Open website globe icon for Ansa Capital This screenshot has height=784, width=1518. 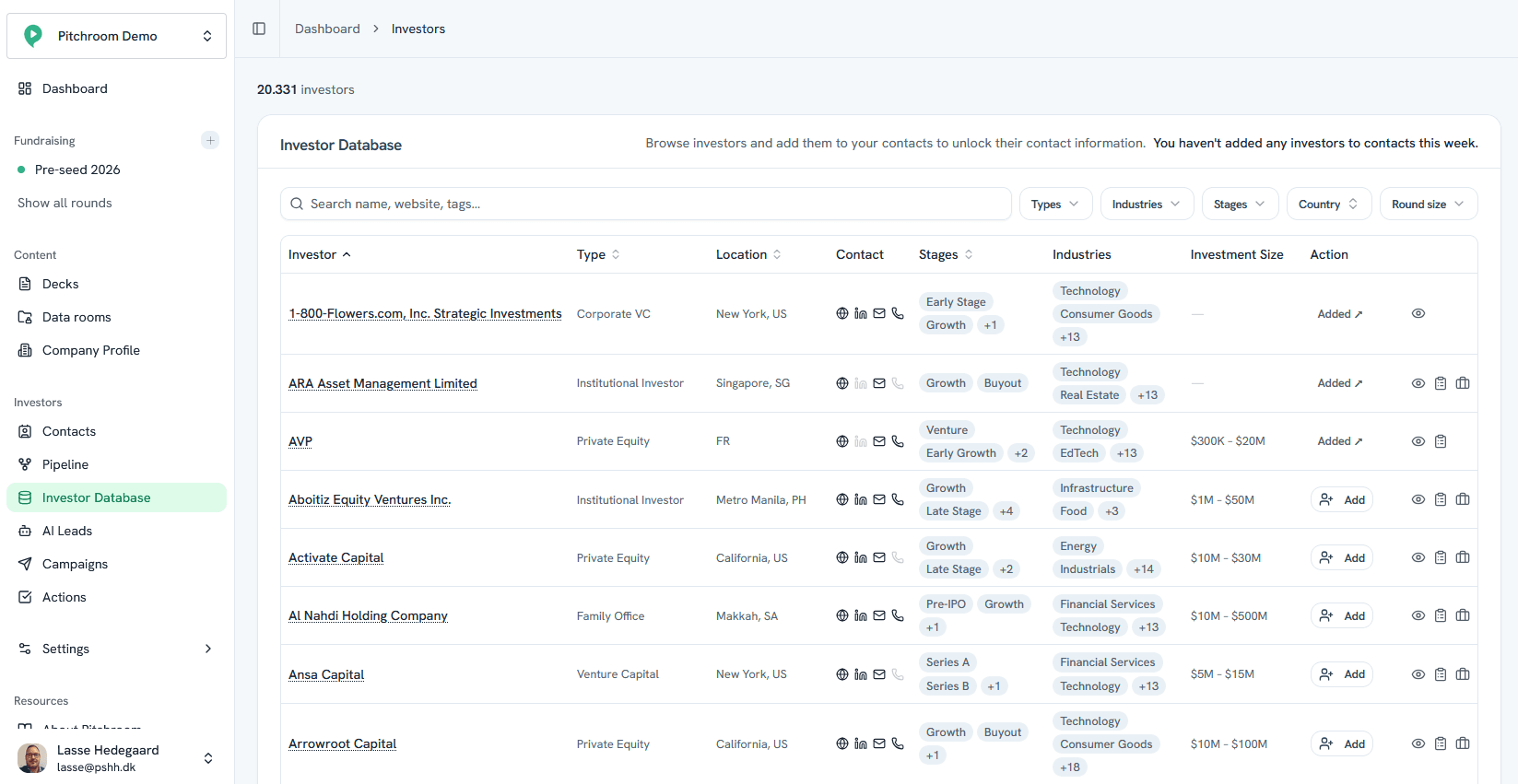842,674
